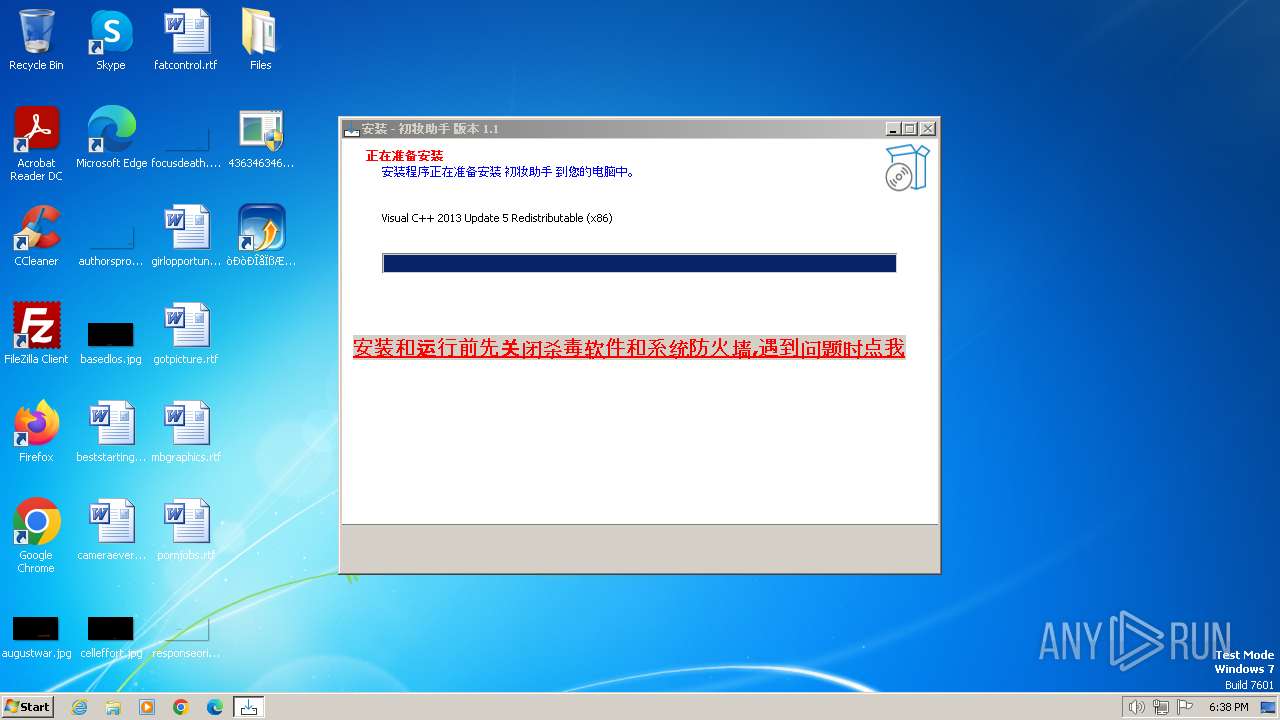Minimize the installer window
Screen dimensions: 1280x720
point(893,129)
